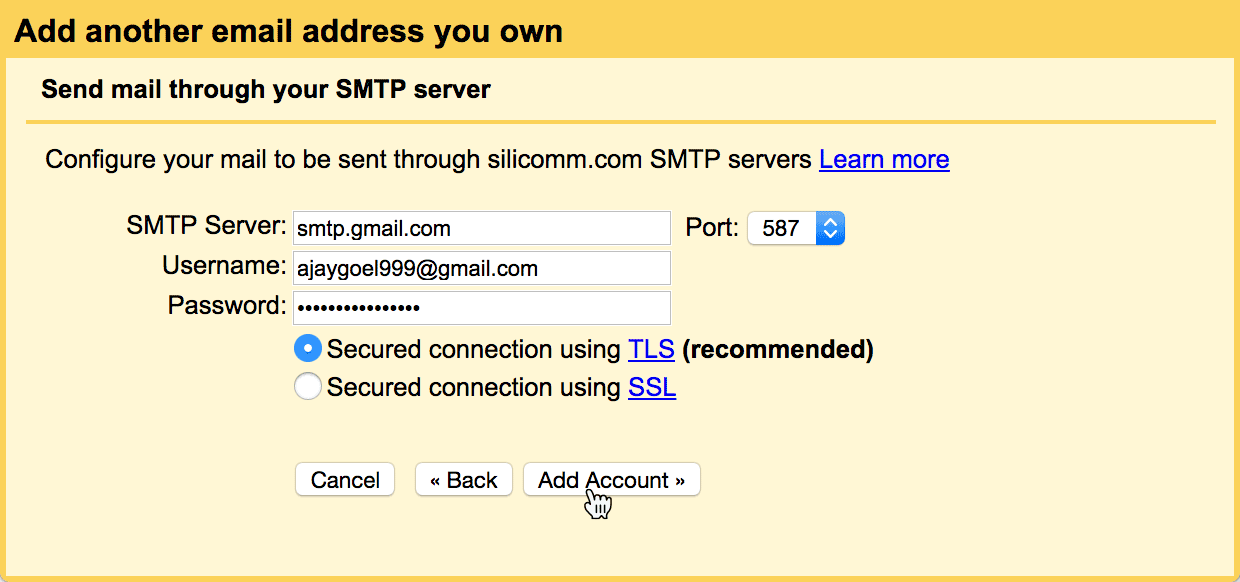Select the TLS secured connection radio button
Screen dimensions: 1240x582
(308, 349)
